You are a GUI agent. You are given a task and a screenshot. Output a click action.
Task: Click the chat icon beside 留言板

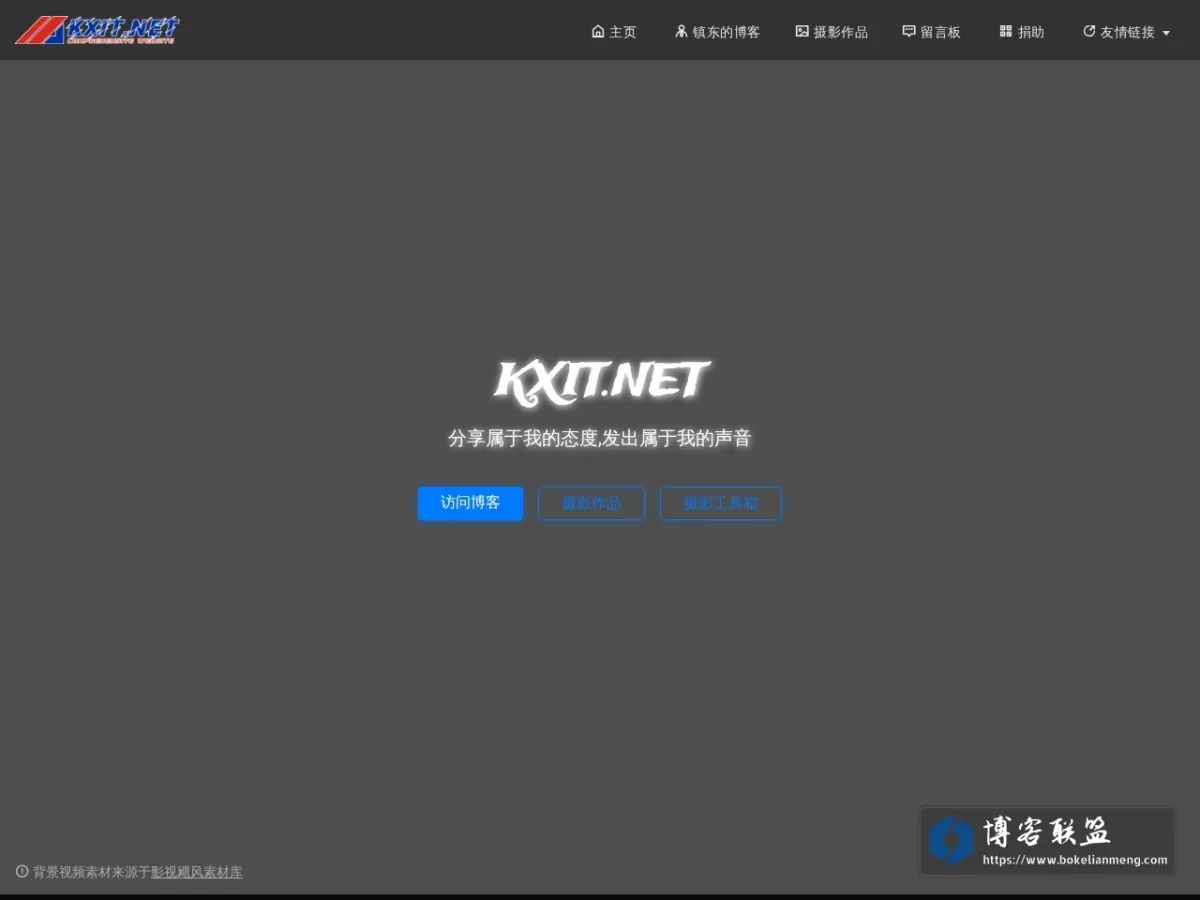[x=909, y=31]
